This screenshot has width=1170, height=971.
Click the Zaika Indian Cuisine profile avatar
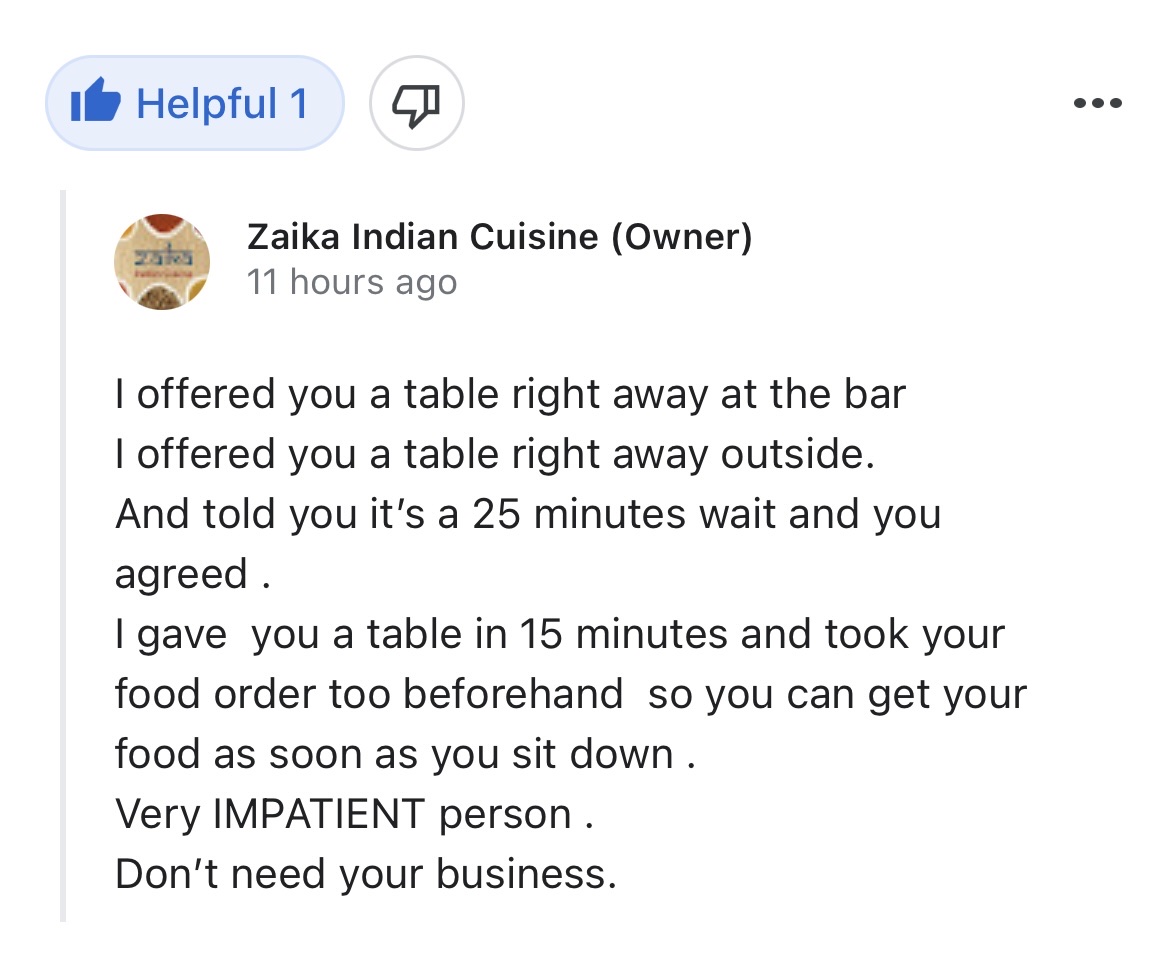(163, 261)
